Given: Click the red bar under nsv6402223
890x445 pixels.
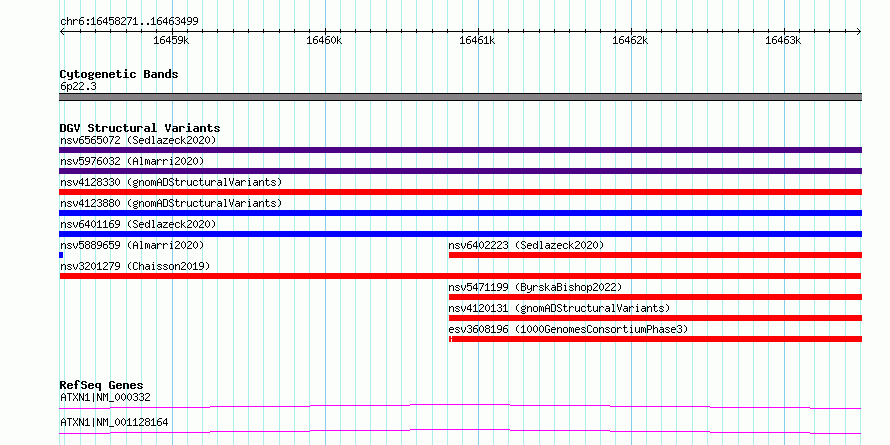Looking at the screenshot, I should (x=656, y=255).
